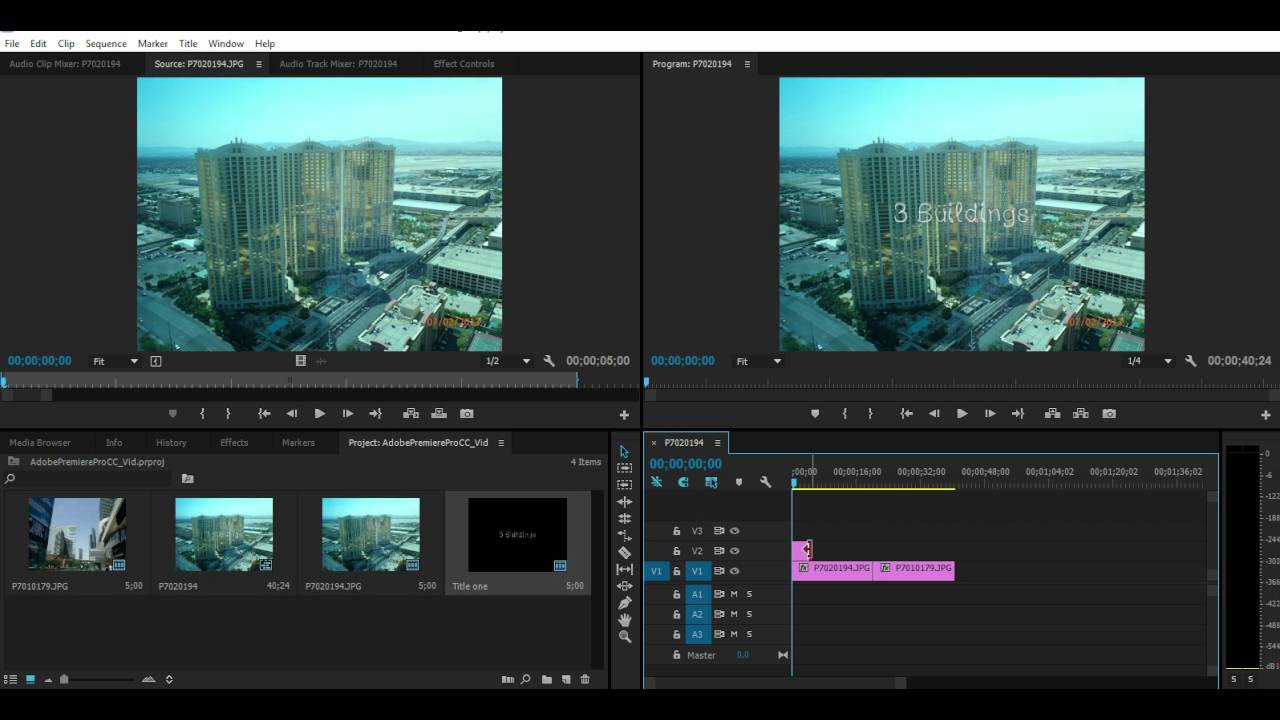The width and height of the screenshot is (1280, 720).
Task: Switch to the Effects tab
Action: coord(234,442)
